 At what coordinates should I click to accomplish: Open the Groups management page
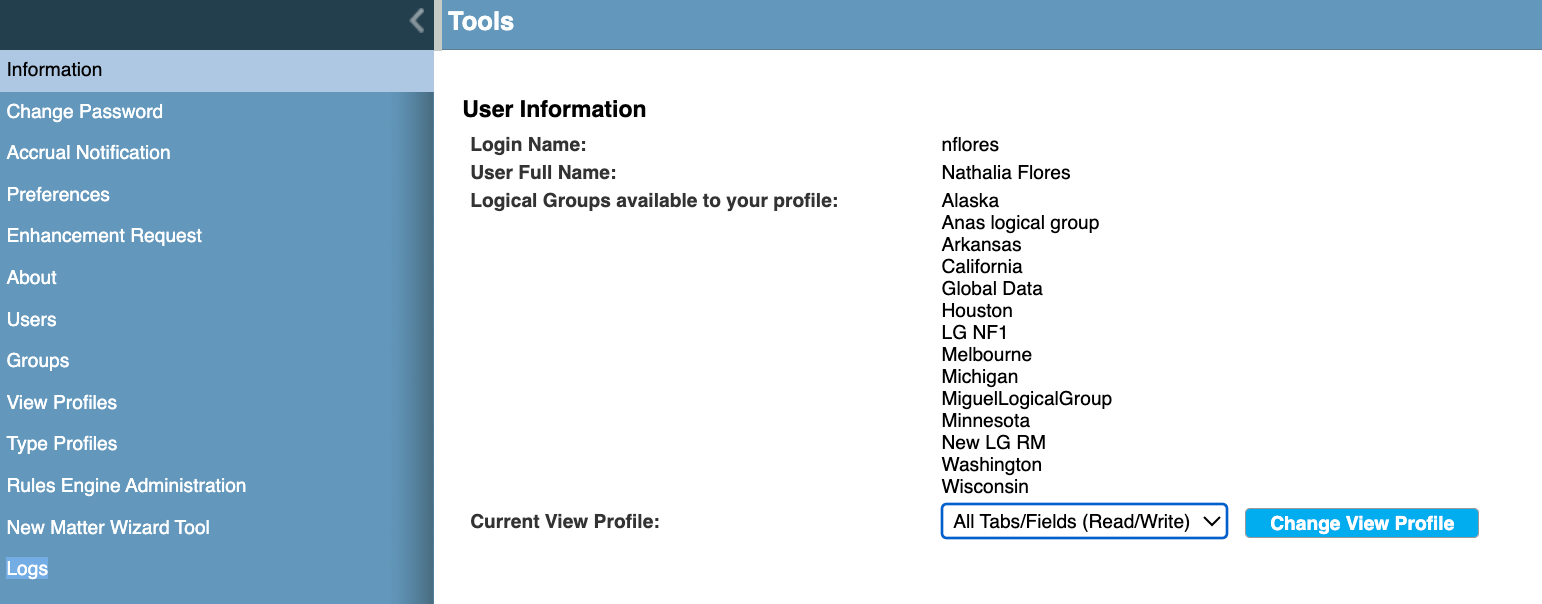pyautogui.click(x=37, y=360)
